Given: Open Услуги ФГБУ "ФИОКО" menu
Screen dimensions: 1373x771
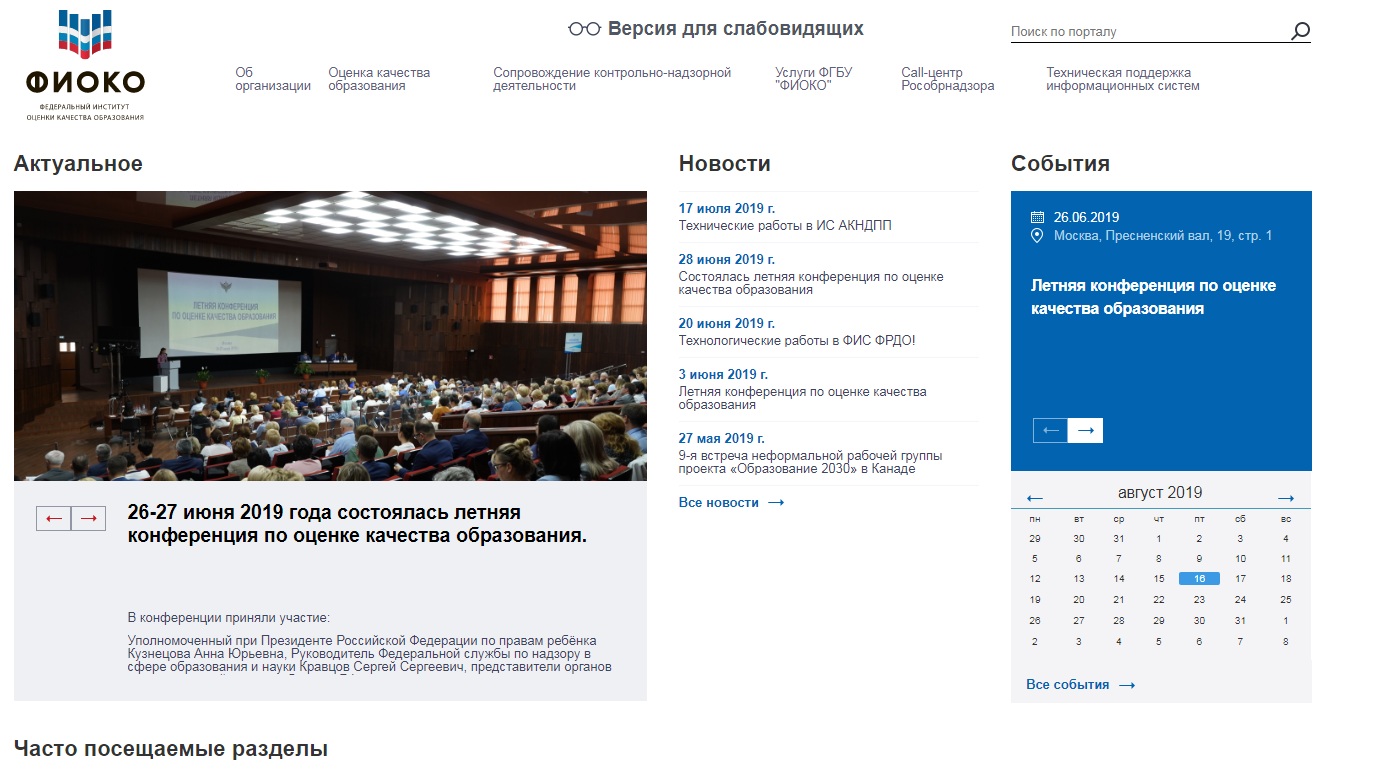Looking at the screenshot, I should pos(813,79).
